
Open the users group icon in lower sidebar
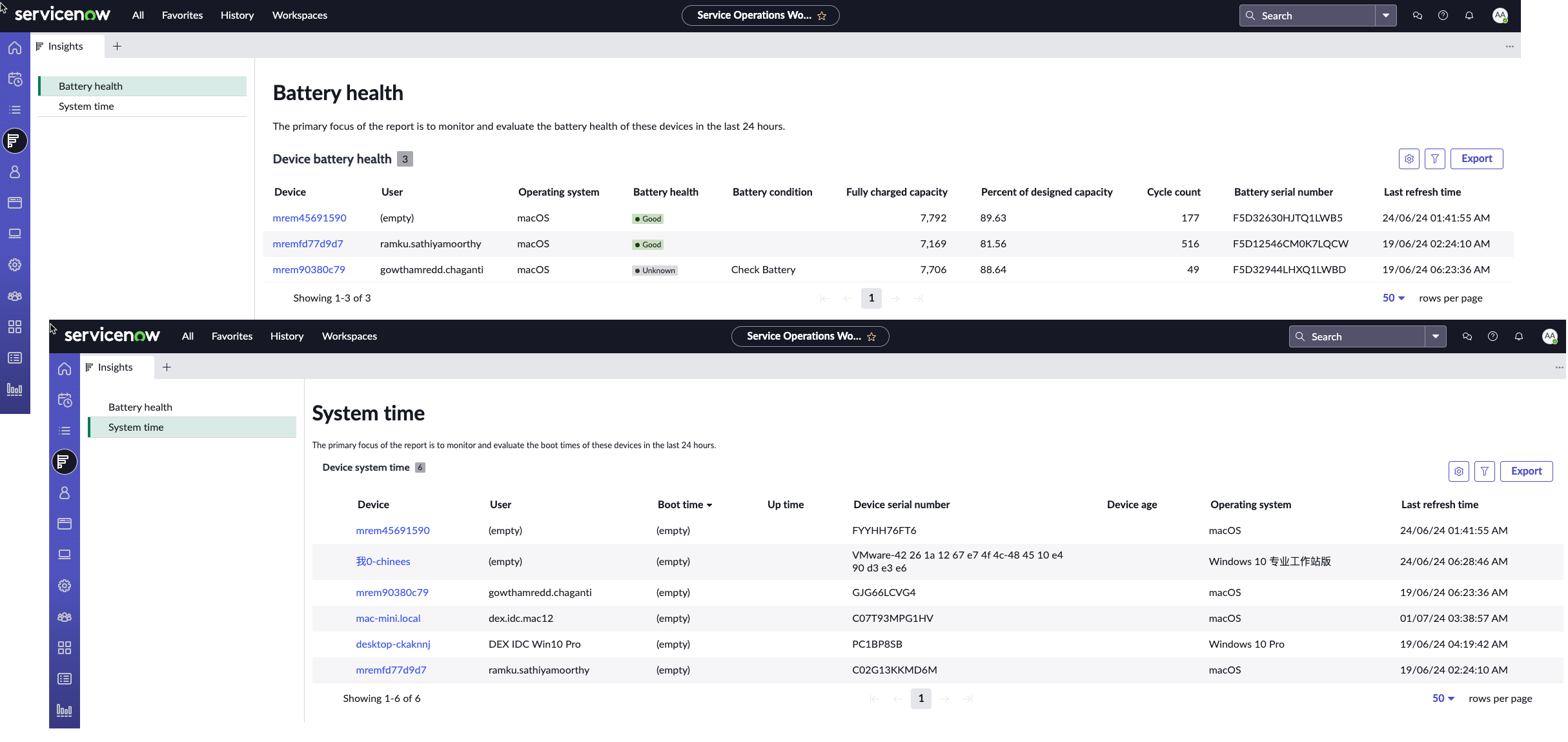[x=65, y=617]
